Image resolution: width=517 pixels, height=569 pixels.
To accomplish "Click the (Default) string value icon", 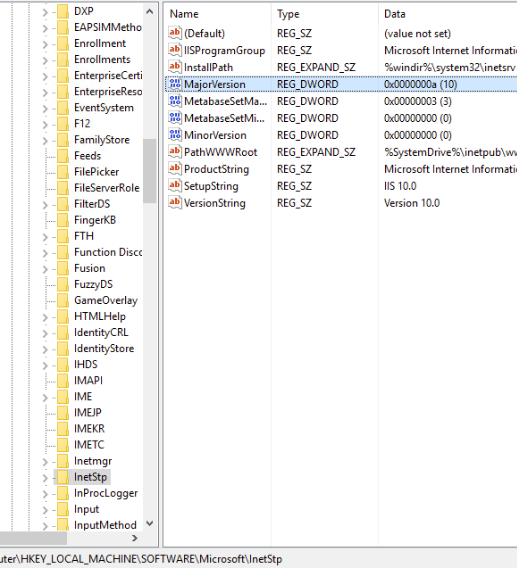I will click(175, 33).
